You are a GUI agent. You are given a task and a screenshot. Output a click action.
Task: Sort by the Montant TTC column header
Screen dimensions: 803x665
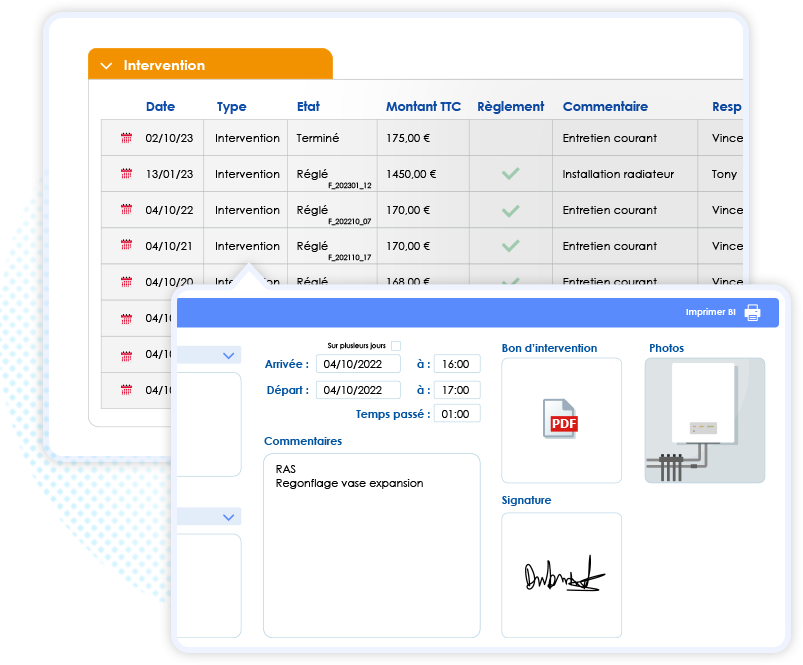point(423,106)
